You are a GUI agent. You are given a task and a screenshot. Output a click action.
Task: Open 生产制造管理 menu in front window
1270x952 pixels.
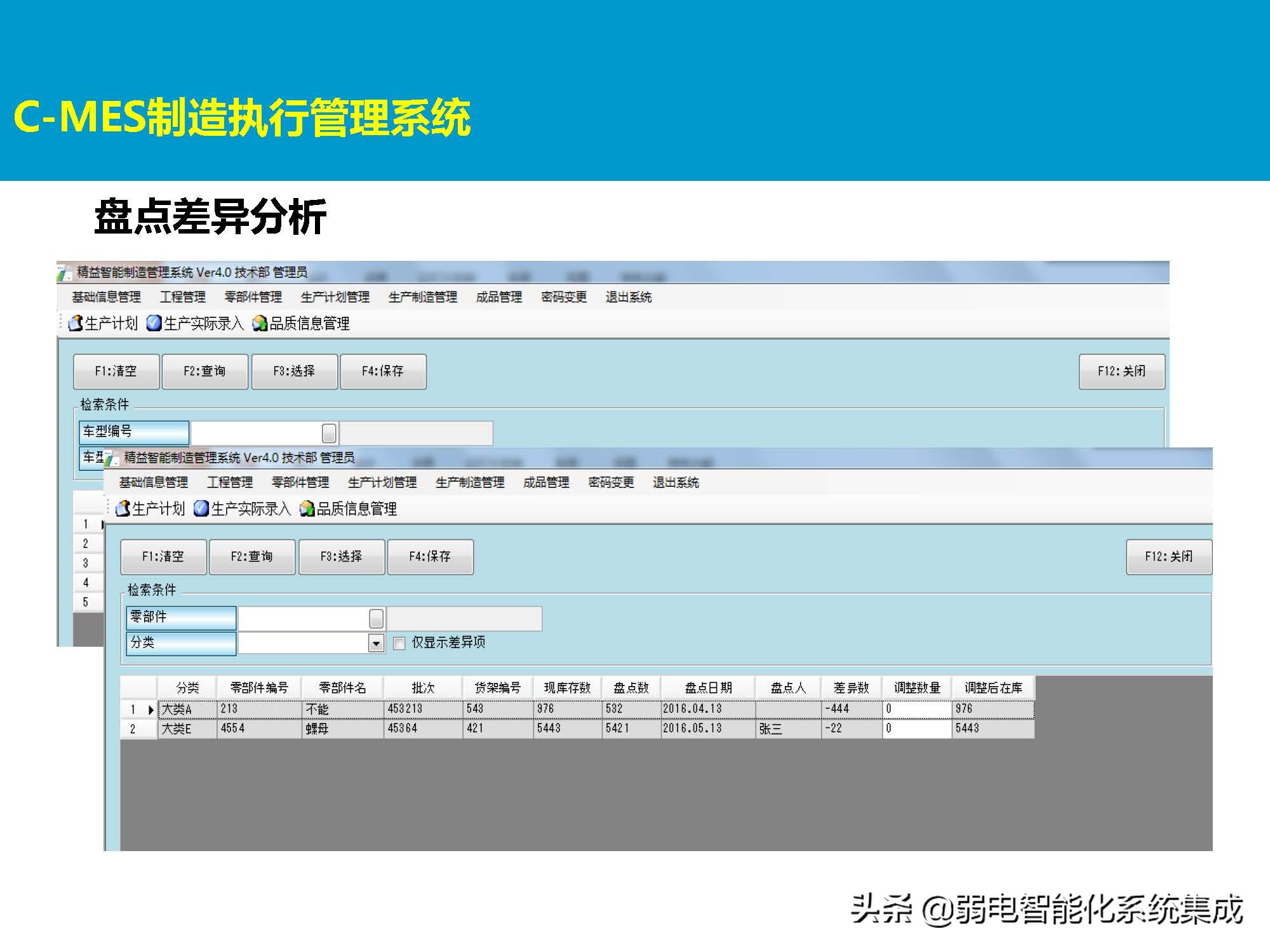470,482
